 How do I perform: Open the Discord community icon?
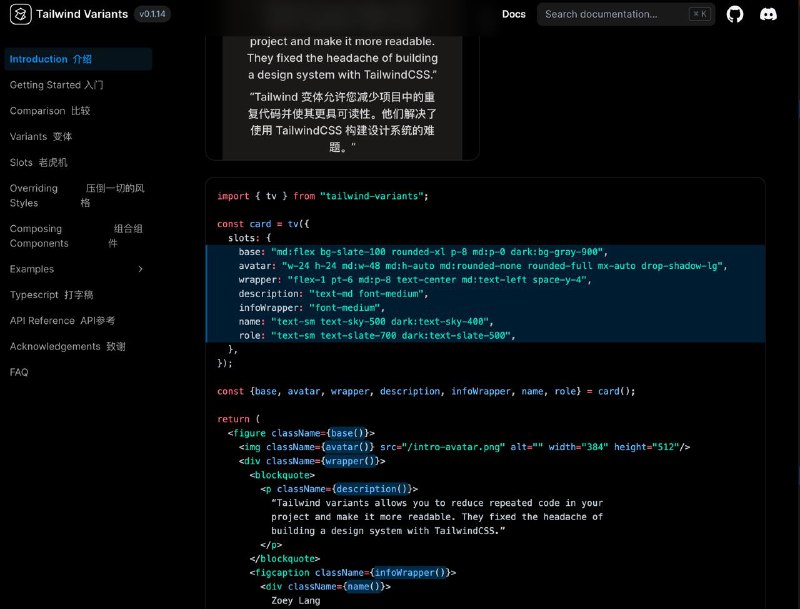(x=766, y=14)
